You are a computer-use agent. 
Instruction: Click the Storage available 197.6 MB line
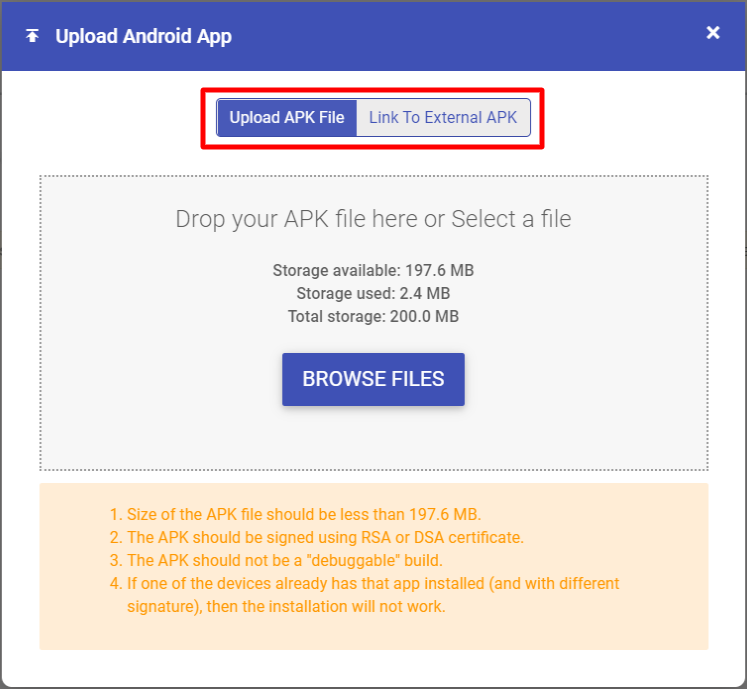point(373,270)
